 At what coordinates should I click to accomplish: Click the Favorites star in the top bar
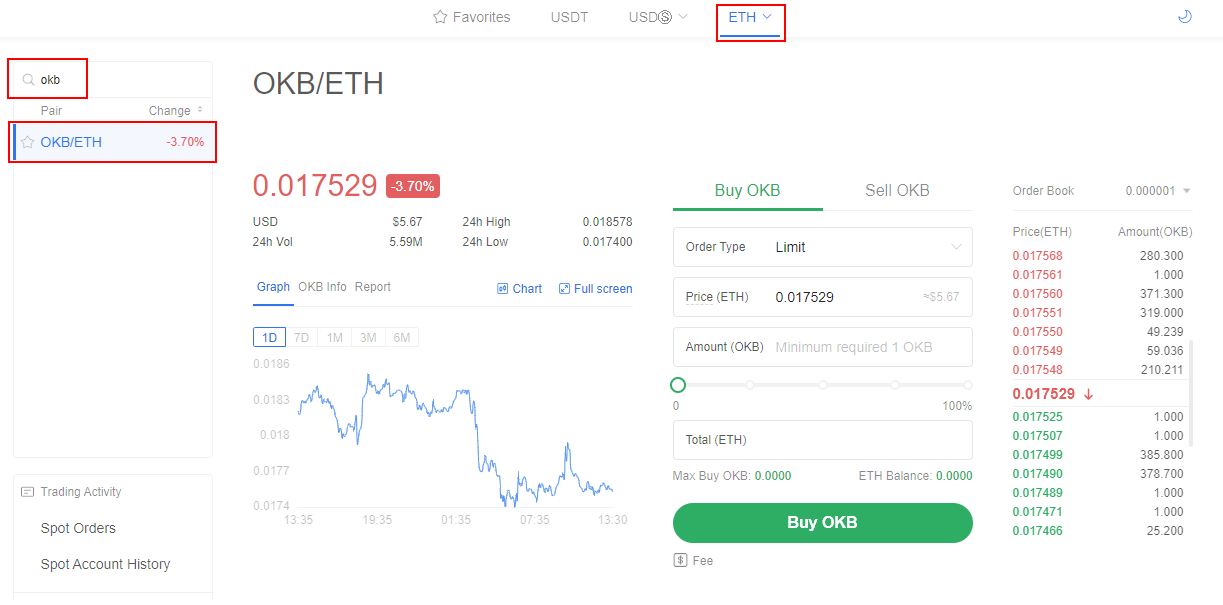click(x=438, y=17)
